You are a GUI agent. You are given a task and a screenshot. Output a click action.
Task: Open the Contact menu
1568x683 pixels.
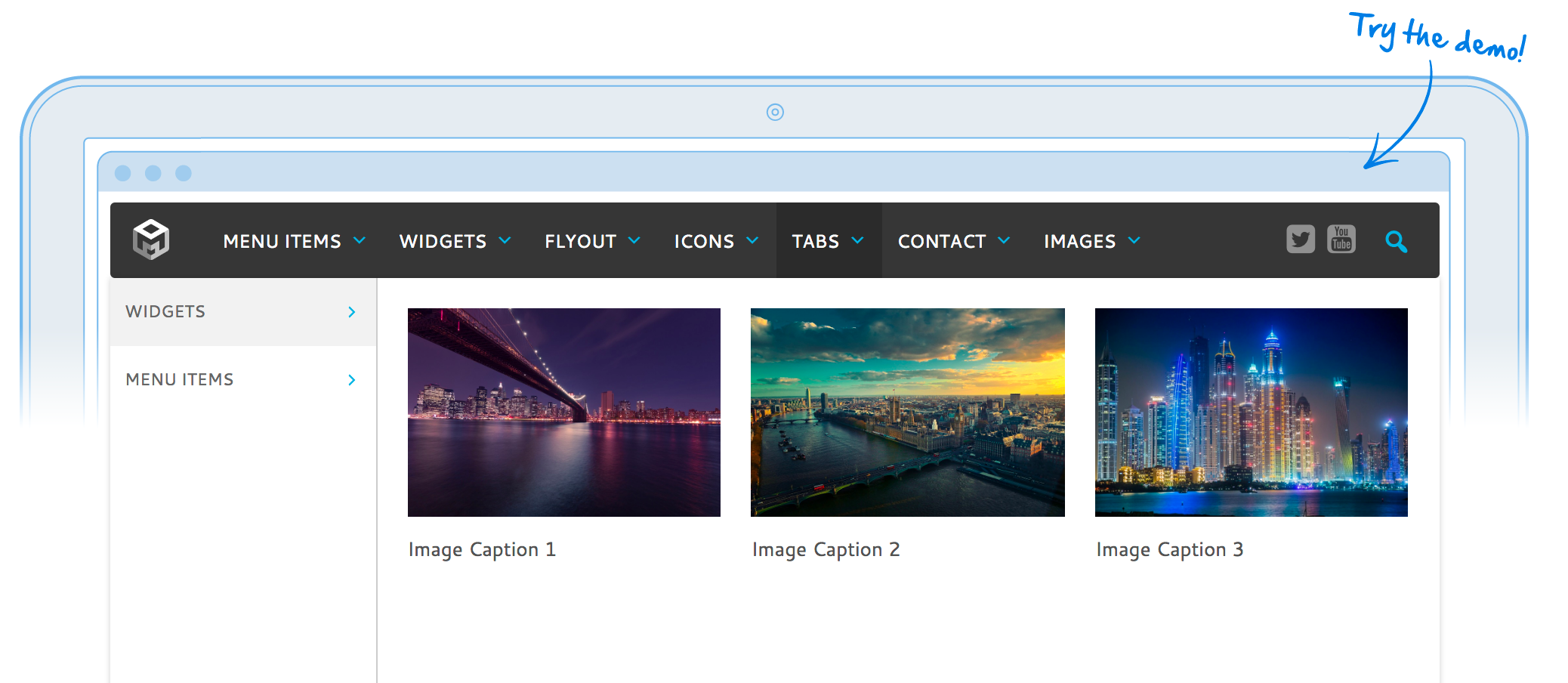tap(953, 241)
